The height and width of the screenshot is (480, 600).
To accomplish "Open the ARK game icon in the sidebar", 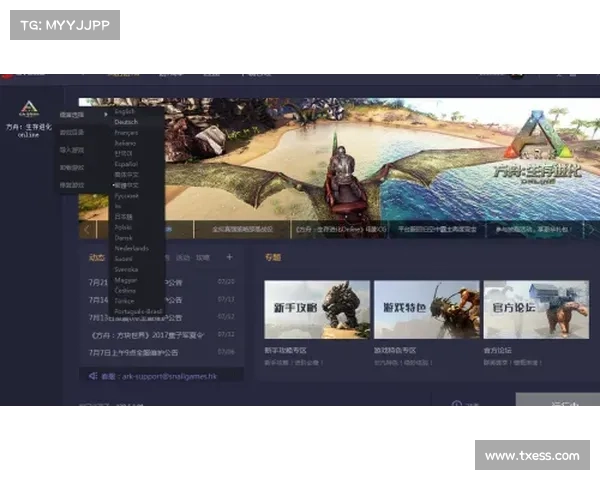I will pyautogui.click(x=29, y=109).
